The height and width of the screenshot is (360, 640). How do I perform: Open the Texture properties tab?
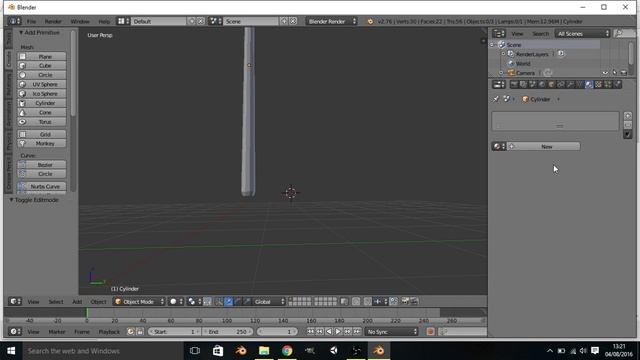coord(599,84)
